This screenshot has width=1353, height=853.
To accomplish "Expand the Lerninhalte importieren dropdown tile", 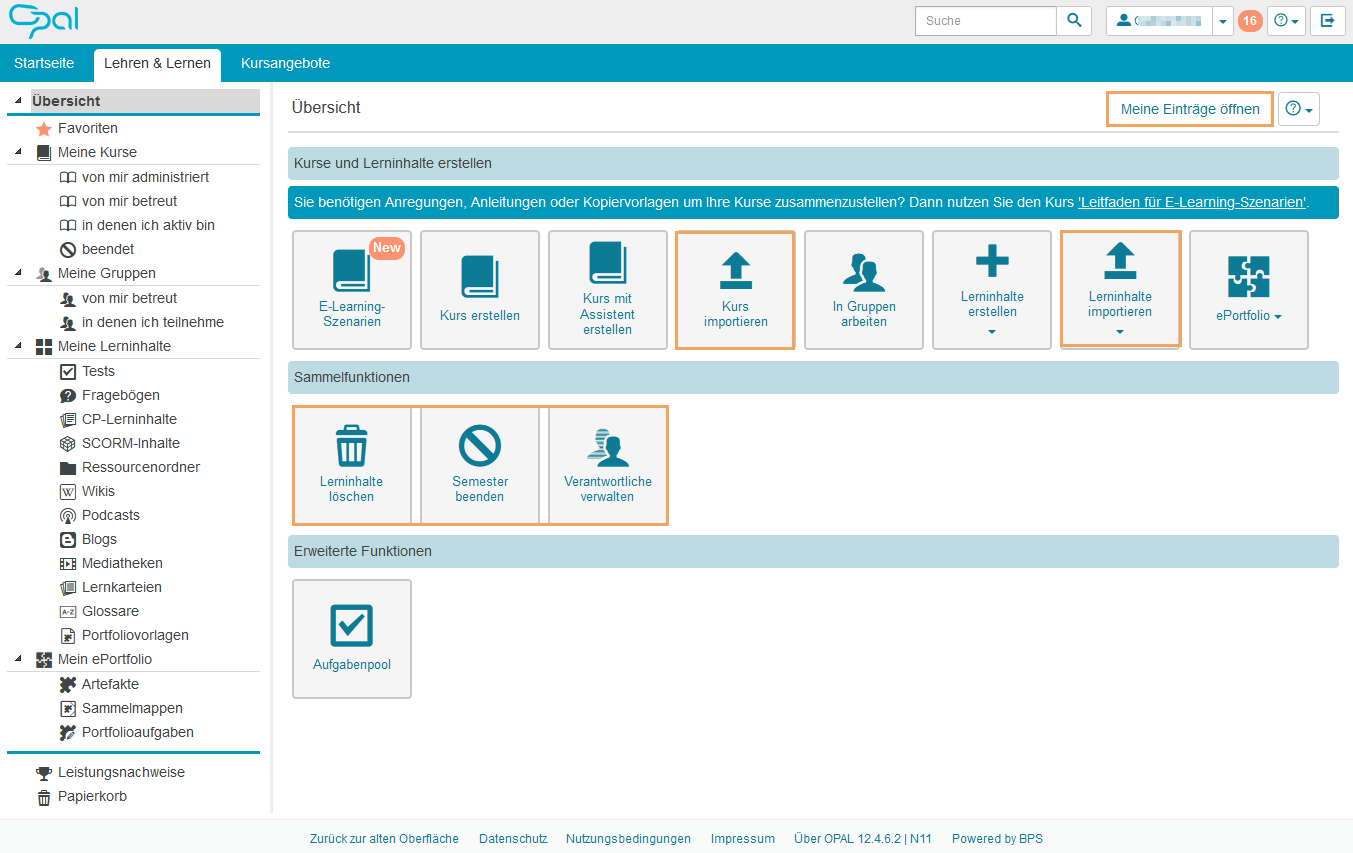I will (1120, 288).
